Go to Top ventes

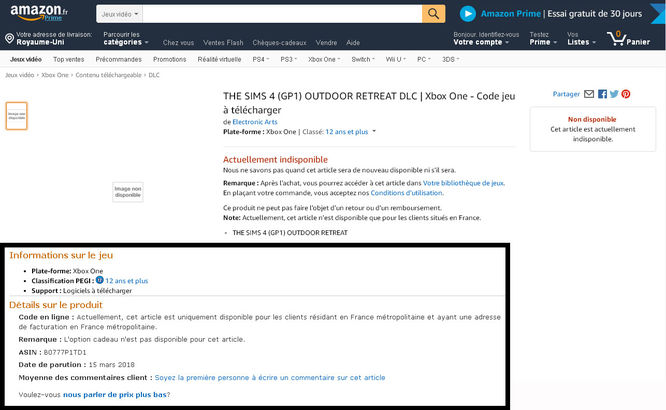point(68,59)
